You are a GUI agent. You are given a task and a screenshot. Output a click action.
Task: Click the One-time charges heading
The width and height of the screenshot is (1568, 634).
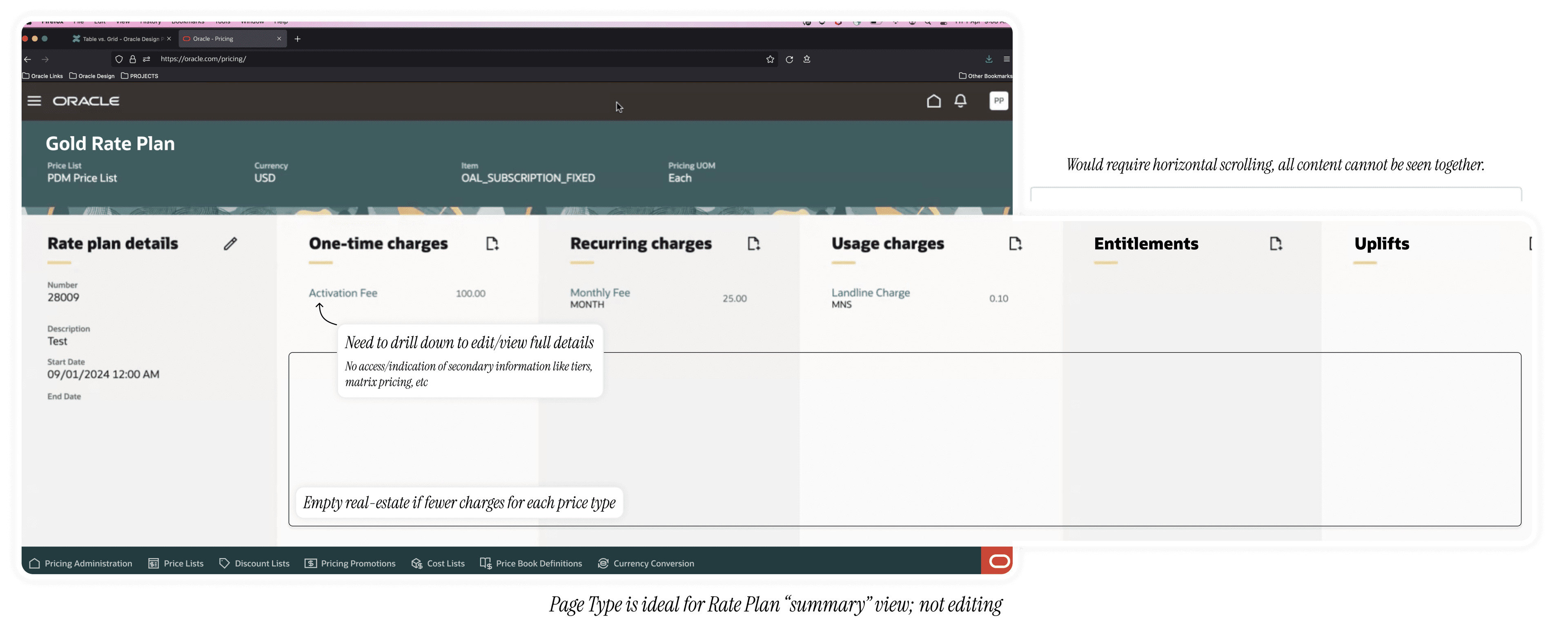378,243
